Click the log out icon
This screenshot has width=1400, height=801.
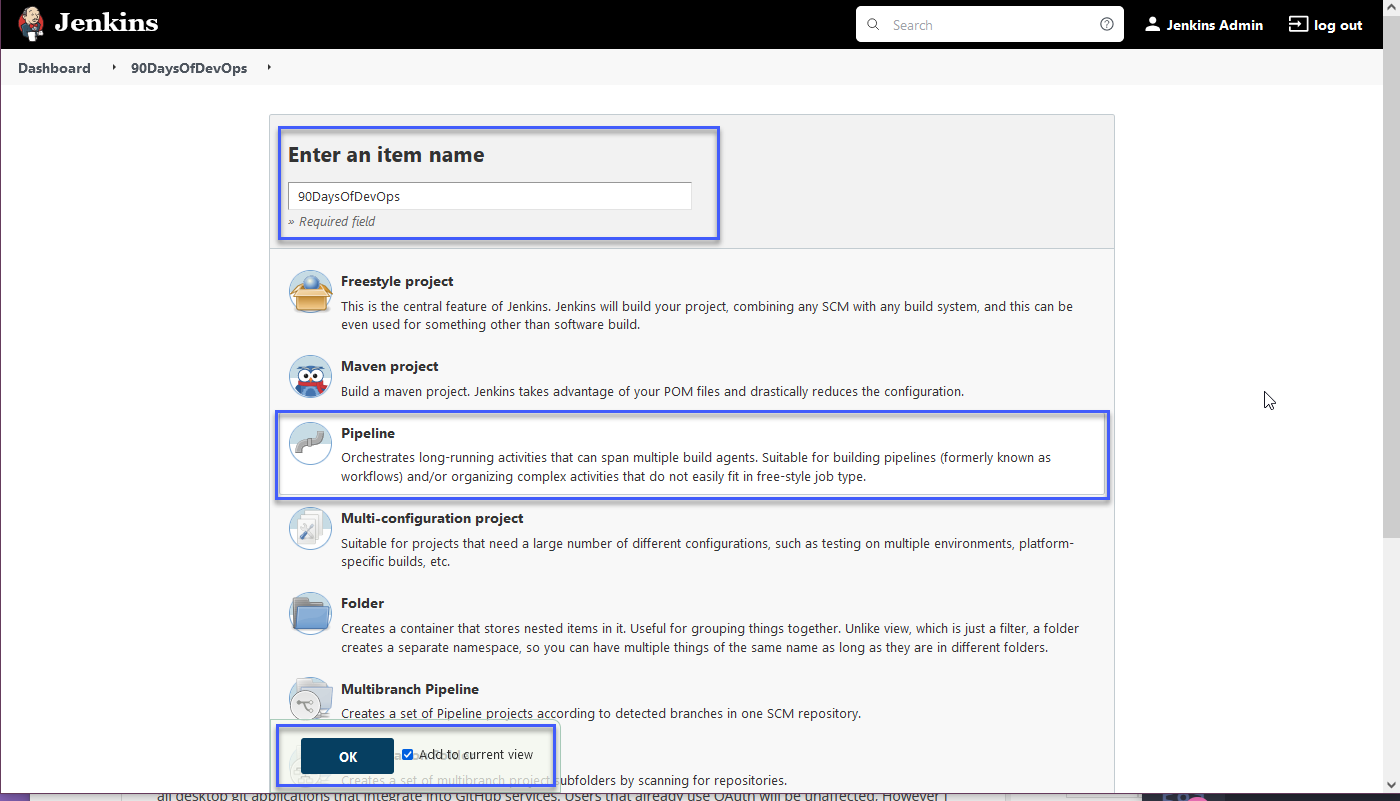[1298, 24]
